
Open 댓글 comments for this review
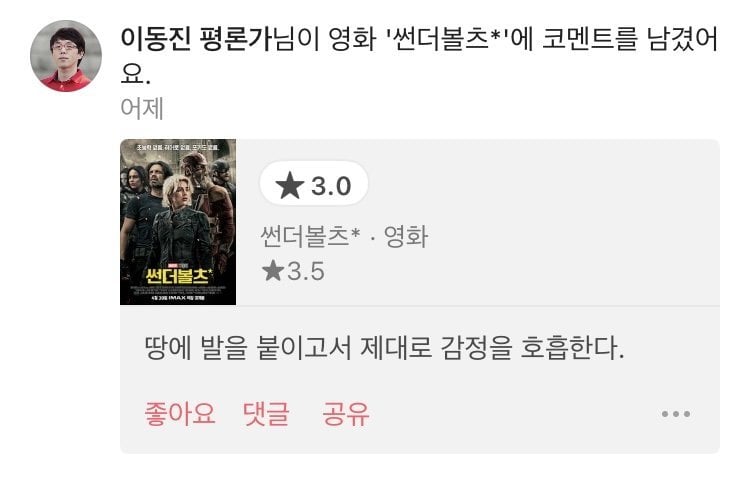tap(266, 414)
